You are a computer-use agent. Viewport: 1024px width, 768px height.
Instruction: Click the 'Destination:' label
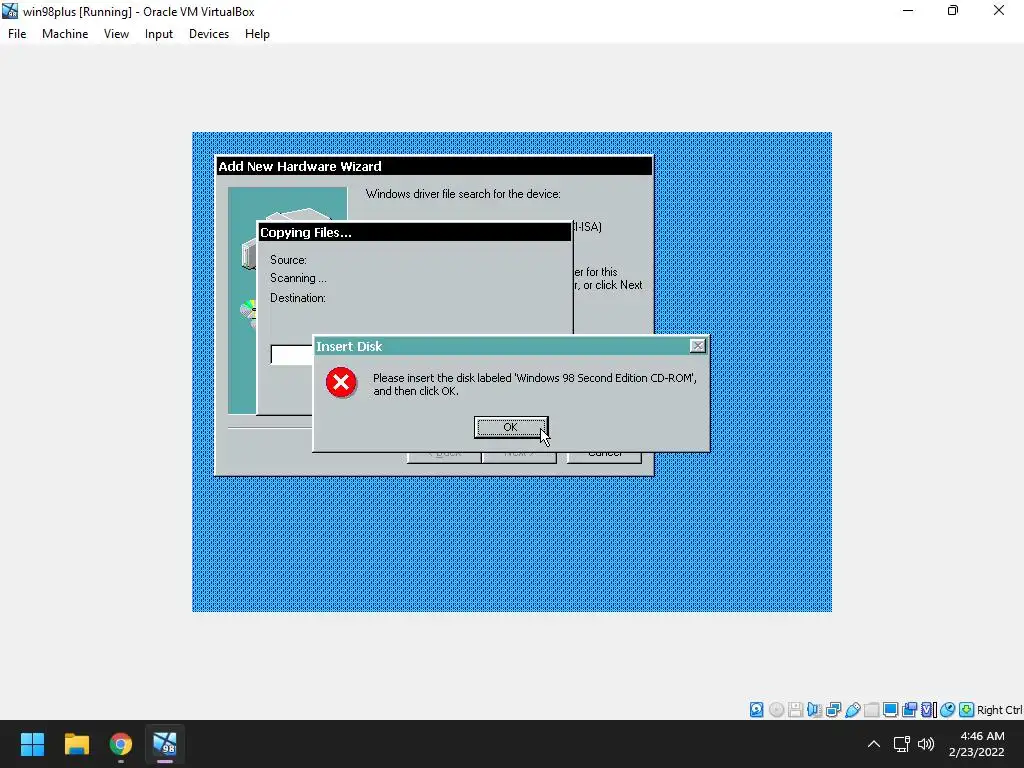tap(298, 298)
